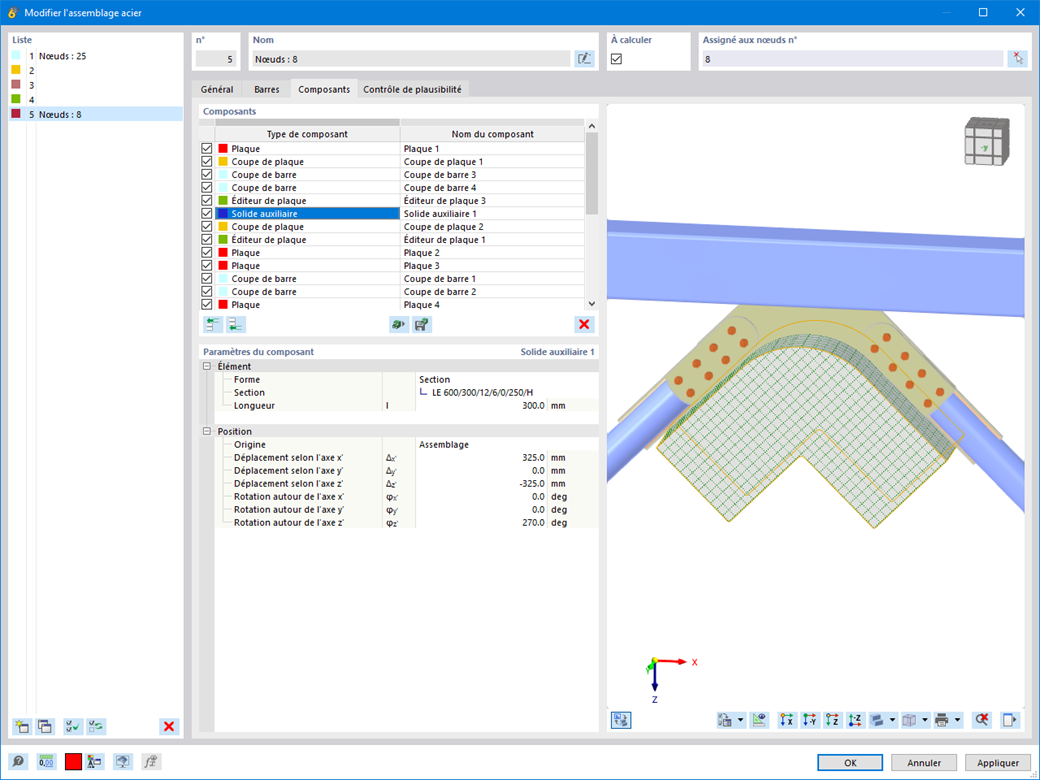1040x780 pixels.
Task: Toggle checkbox for Solide auxiliaire 1
Action: coord(207,214)
